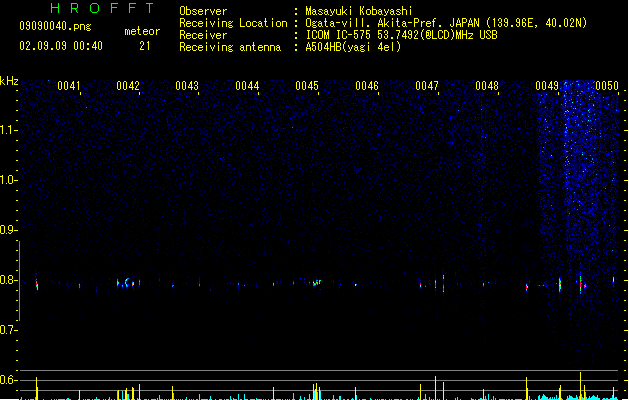Click the name Masayuki Kobayashi
Viewport: 629px width, 400px height.
tap(359, 11)
